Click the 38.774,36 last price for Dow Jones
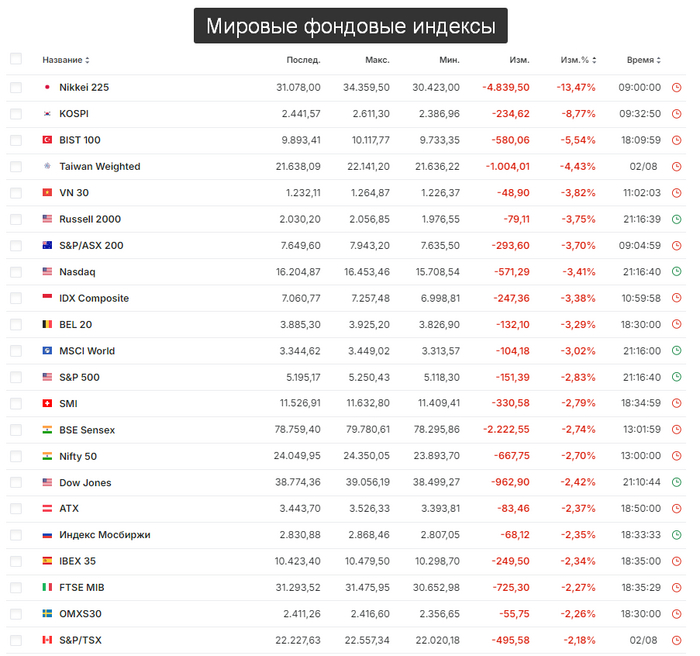Viewport: 700px width, 656px height. pyautogui.click(x=298, y=482)
